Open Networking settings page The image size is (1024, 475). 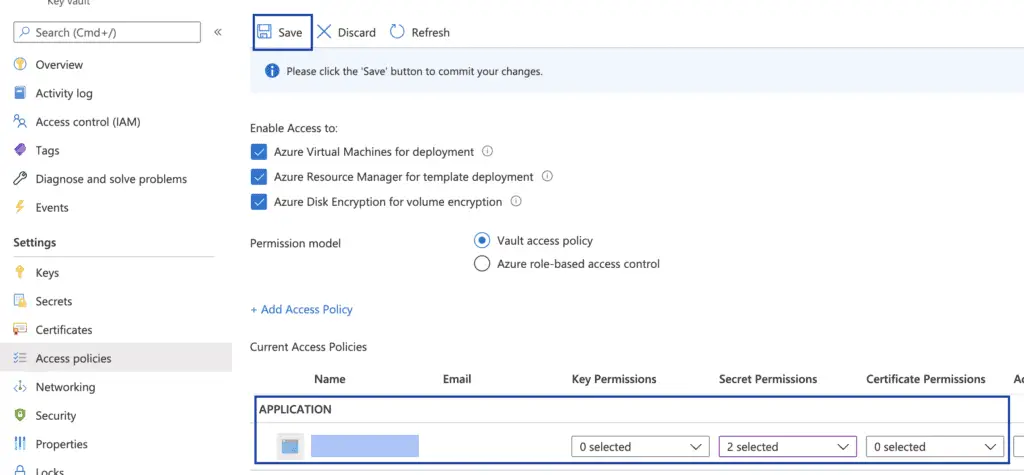(65, 387)
